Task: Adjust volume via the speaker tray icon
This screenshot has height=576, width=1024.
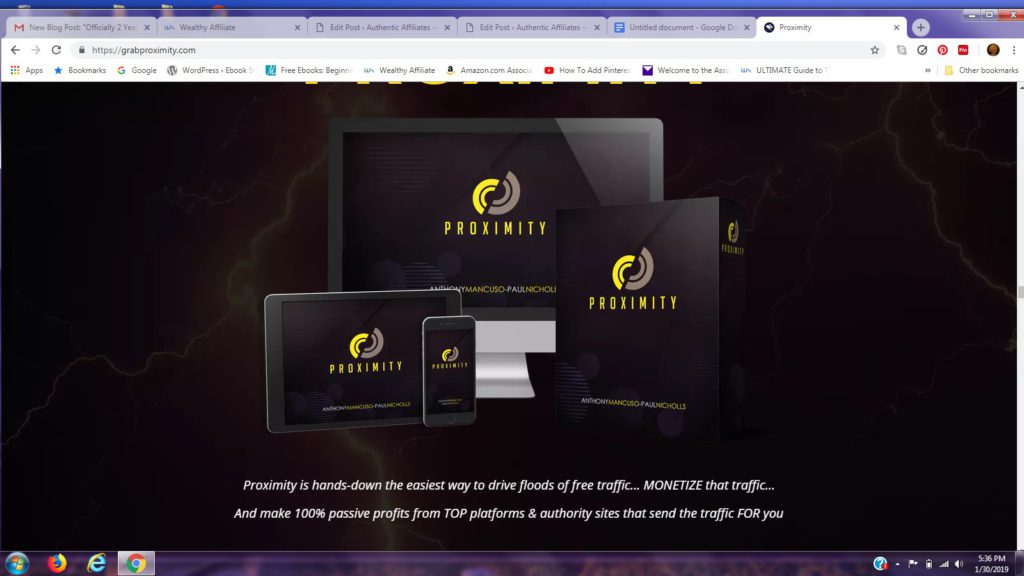Action: click(959, 564)
